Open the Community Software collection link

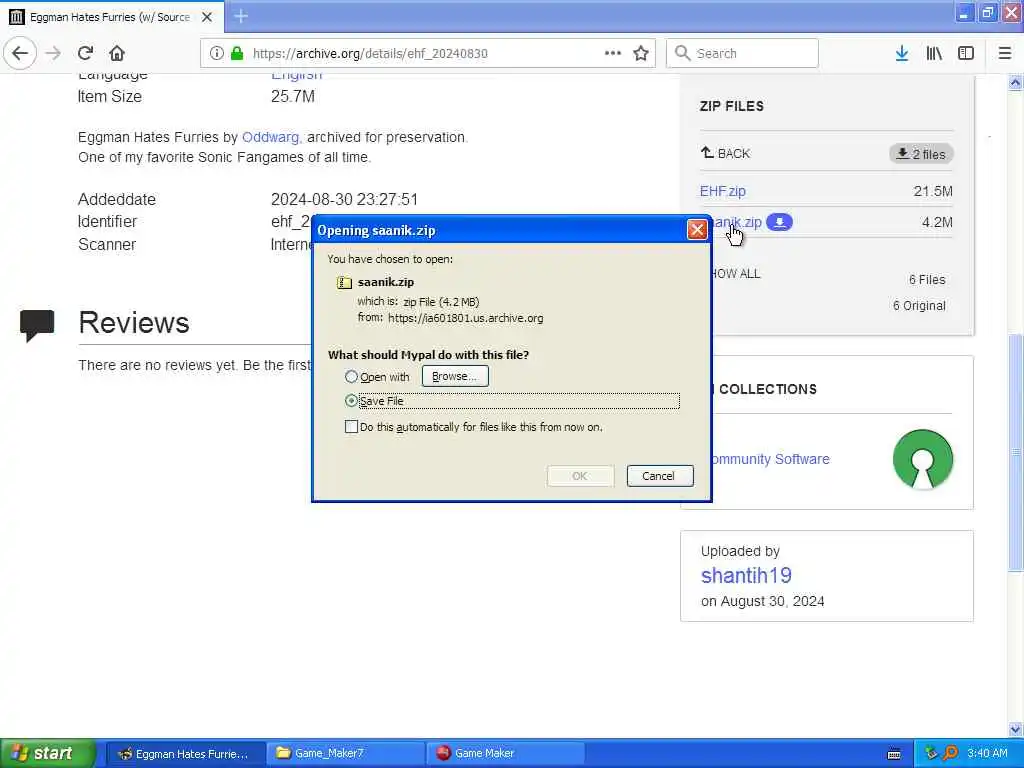(770, 459)
